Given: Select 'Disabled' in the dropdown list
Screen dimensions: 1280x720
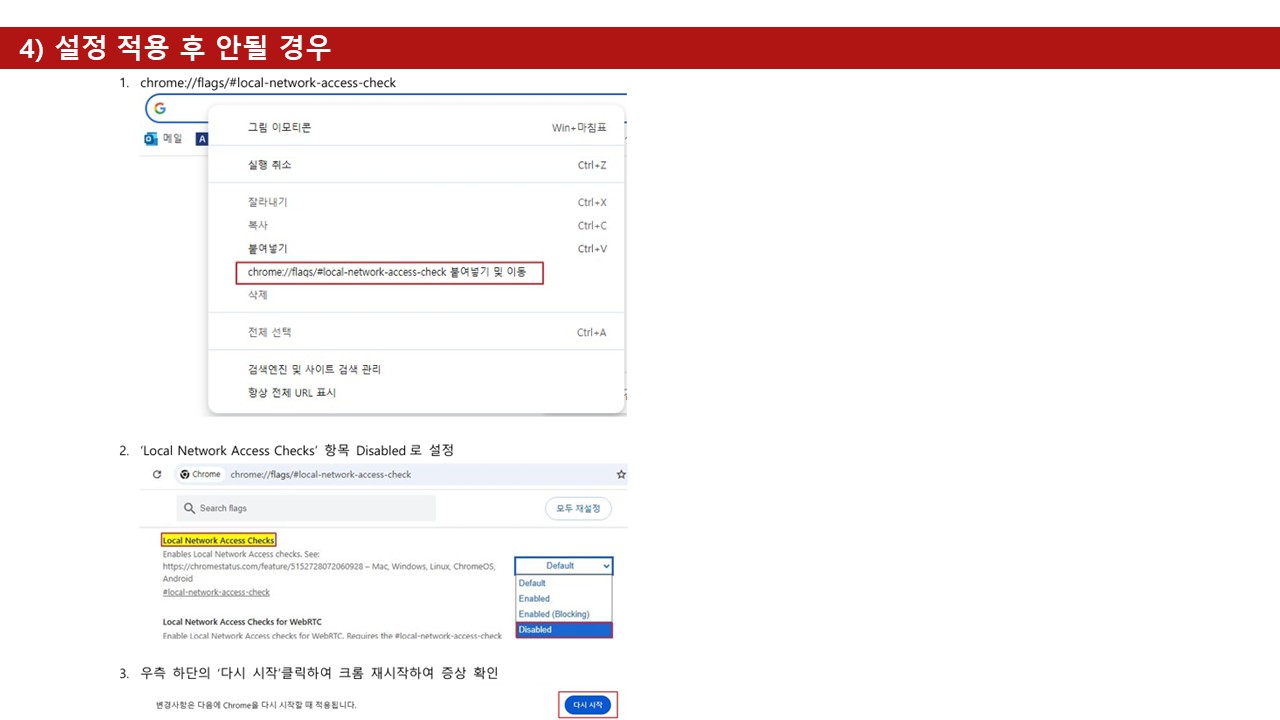Looking at the screenshot, I should point(563,630).
